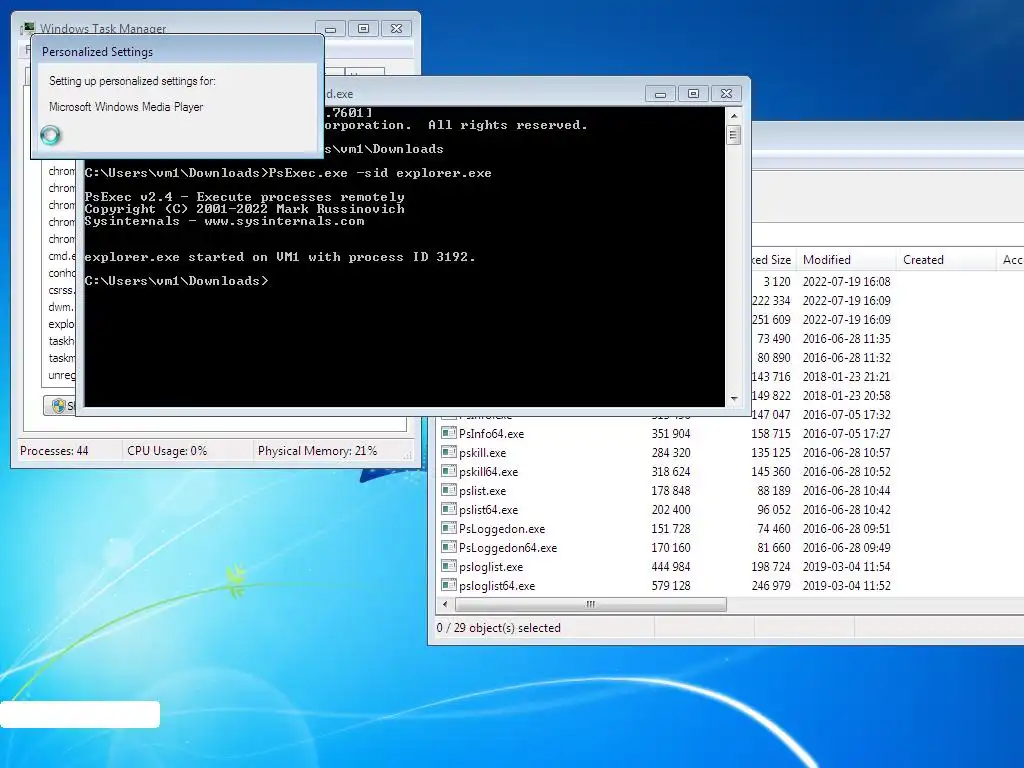1024x768 pixels.
Task: Click the pskill64.exe file icon
Action: click(448, 471)
